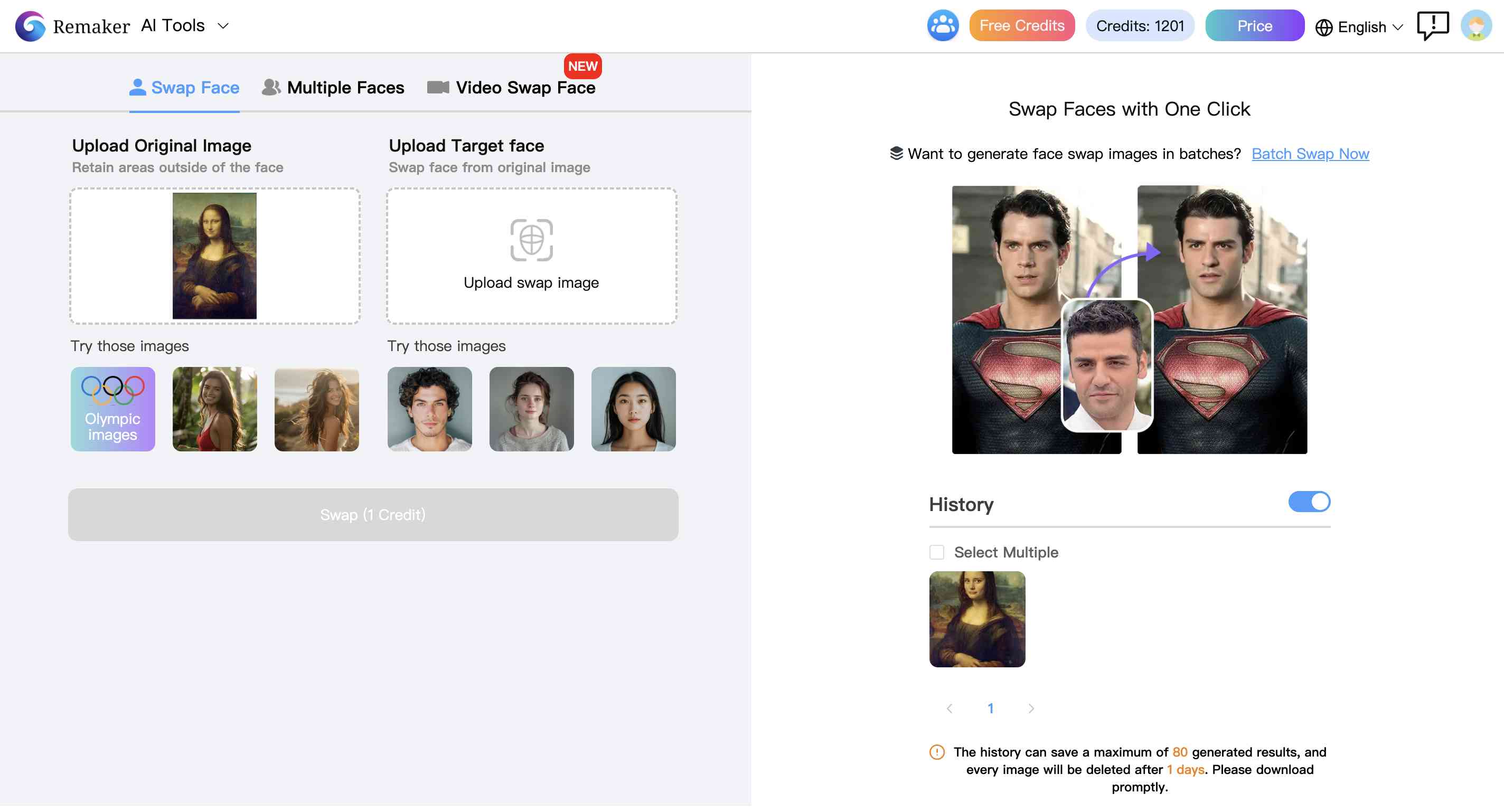Toggle the NEW Video Swap badge

pyautogui.click(x=581, y=66)
